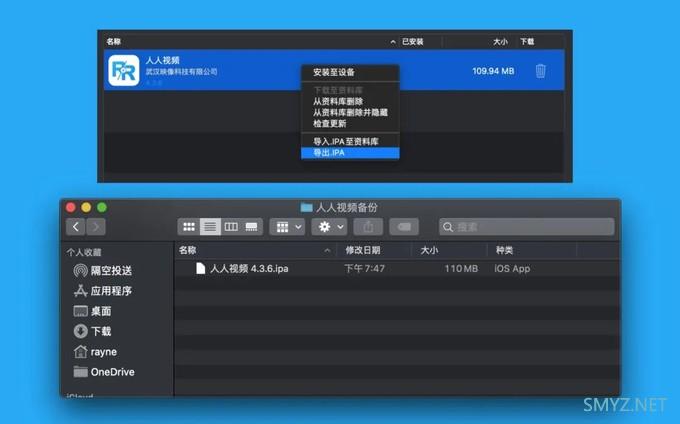Viewport: 680px width, 424px height.
Task: Click the ipa file document icon
Action: [x=200, y=268]
